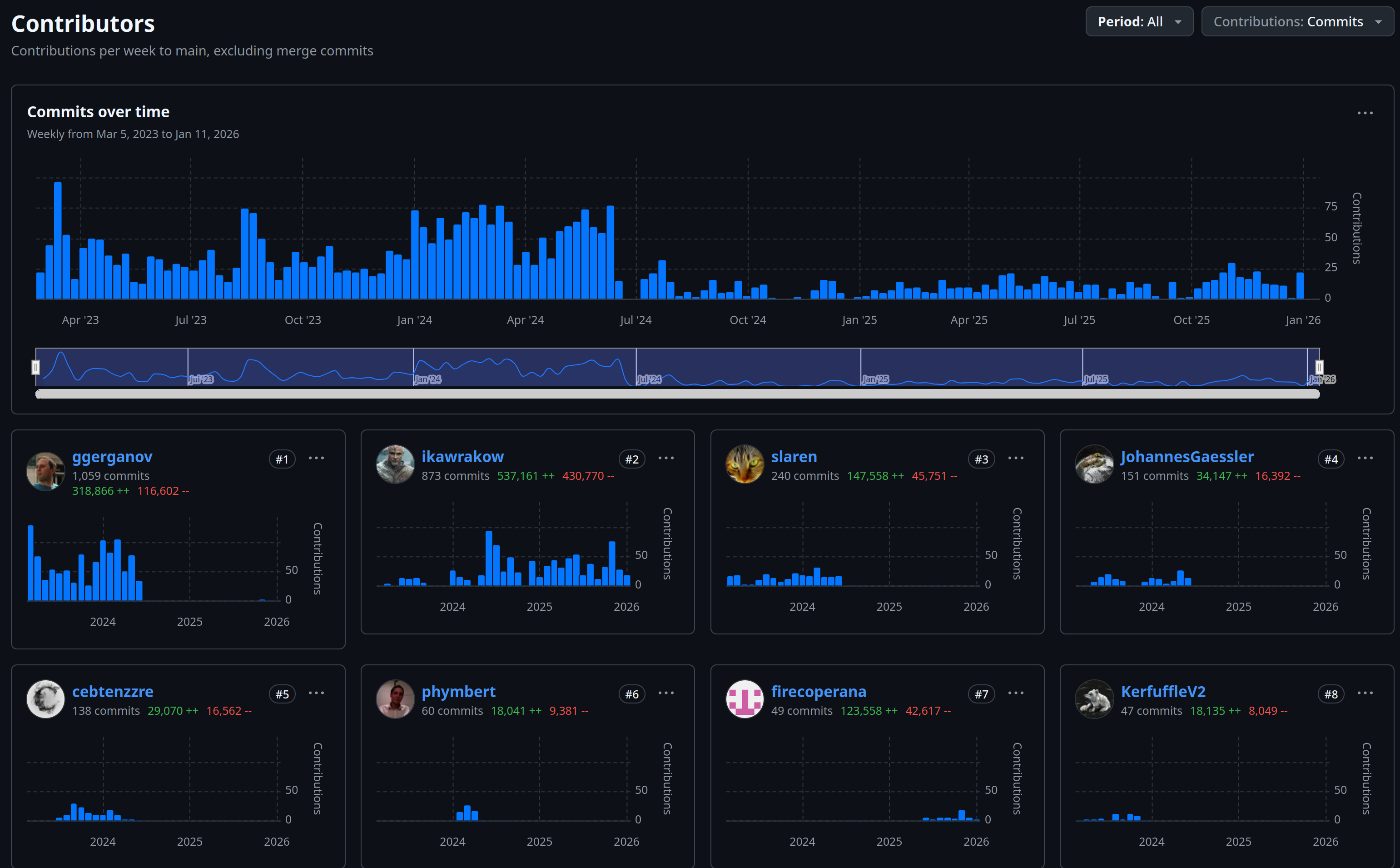This screenshot has width=1400, height=868.
Task: Open the firecoperana card options menu
Action: [1016, 693]
